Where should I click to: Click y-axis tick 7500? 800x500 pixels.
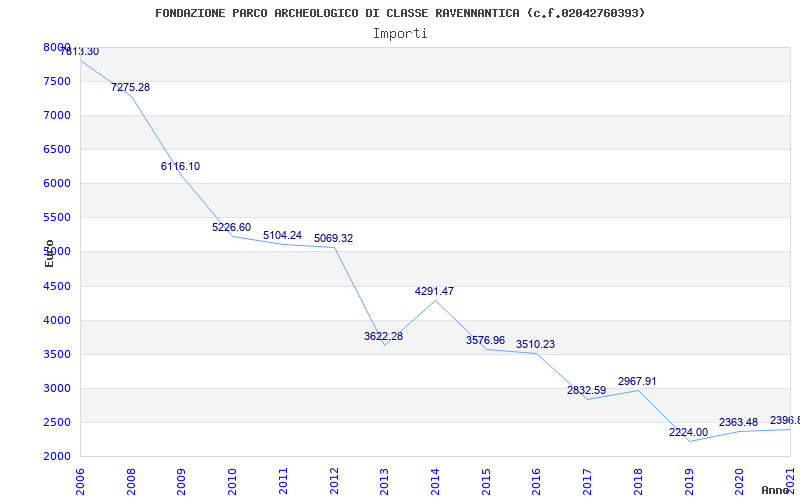[57, 82]
